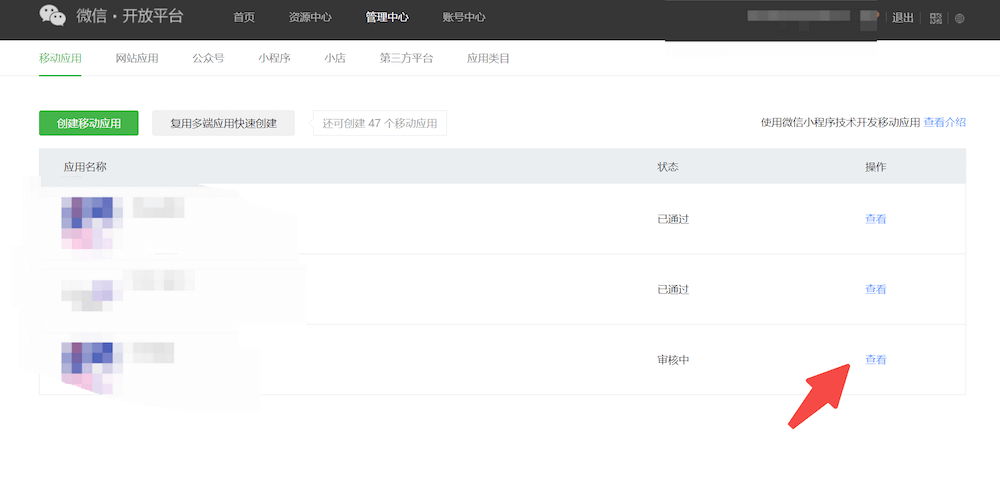Open 首页 in the top navigation
Screen dimensions: 1000x481
click(x=244, y=18)
